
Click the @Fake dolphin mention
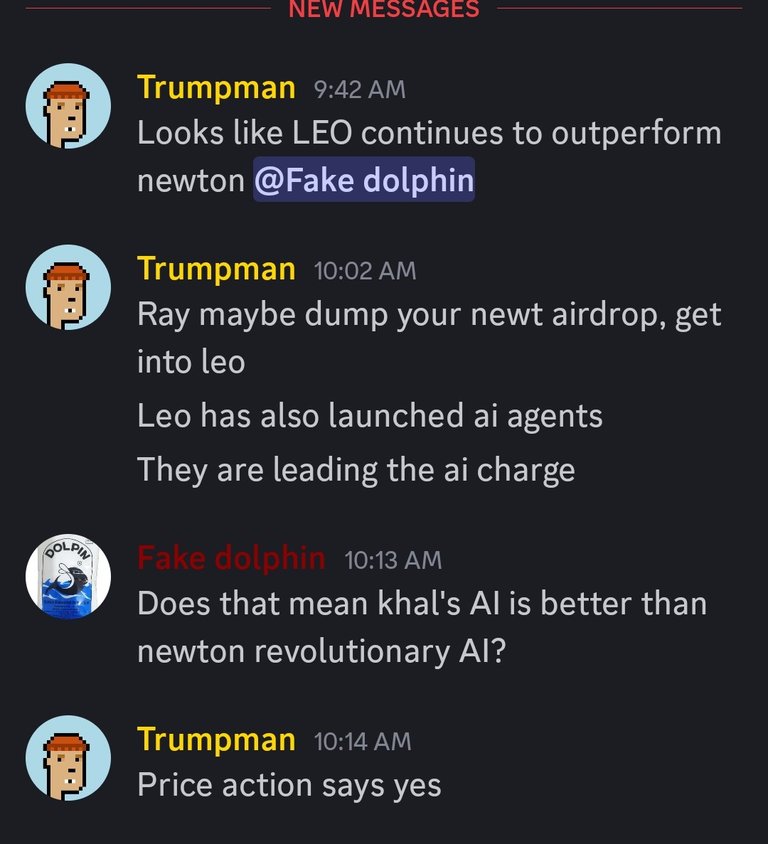point(364,180)
